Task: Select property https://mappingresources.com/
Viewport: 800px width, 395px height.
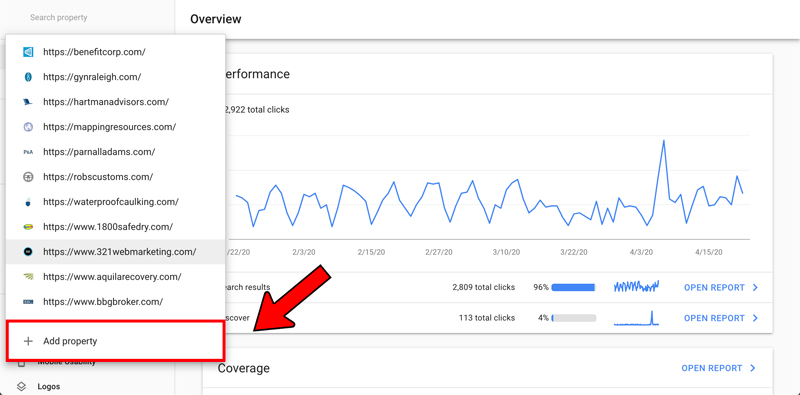Action: coord(115,127)
